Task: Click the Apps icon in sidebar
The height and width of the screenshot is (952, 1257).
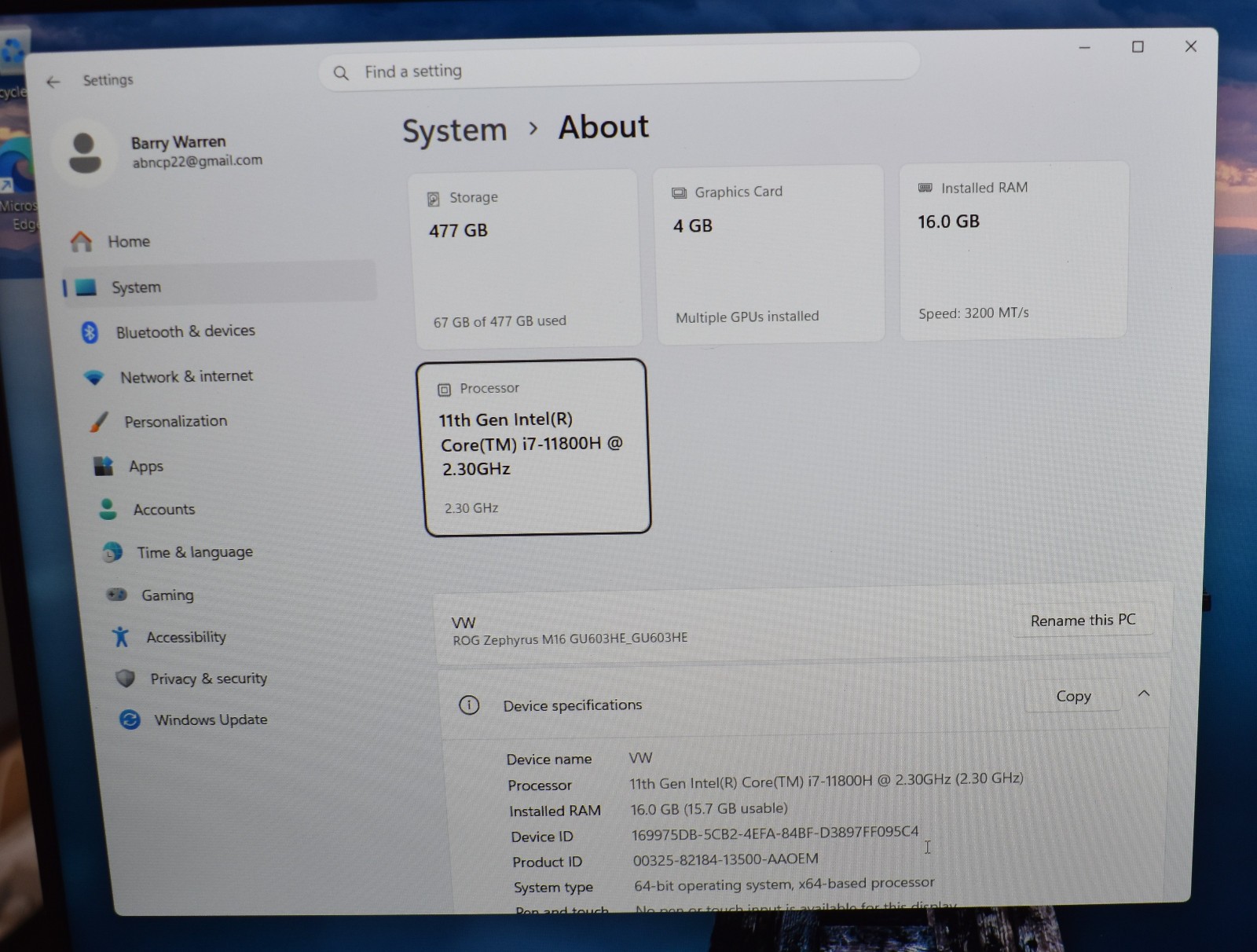Action: [104, 467]
